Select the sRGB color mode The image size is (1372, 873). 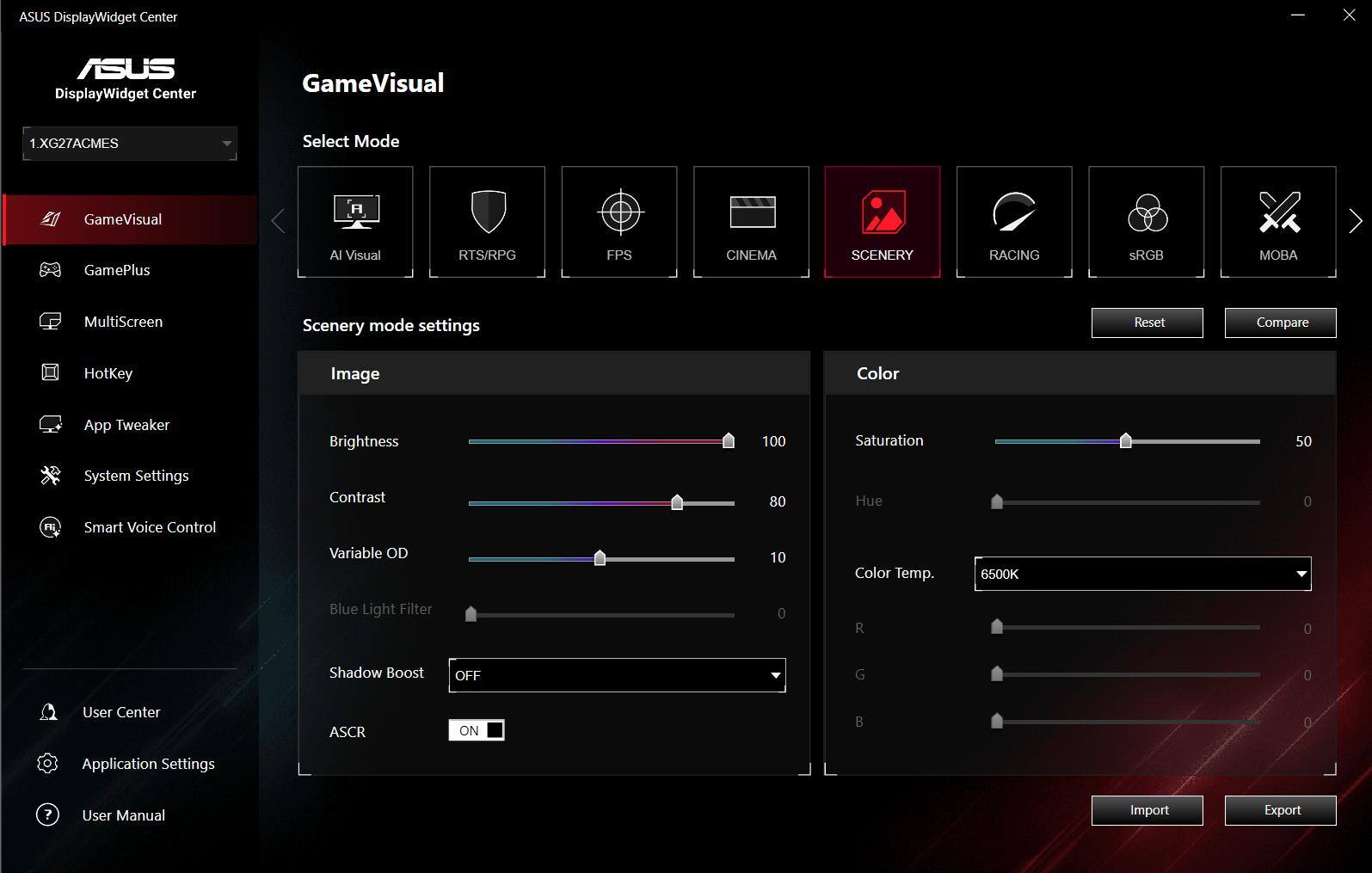[x=1146, y=222]
